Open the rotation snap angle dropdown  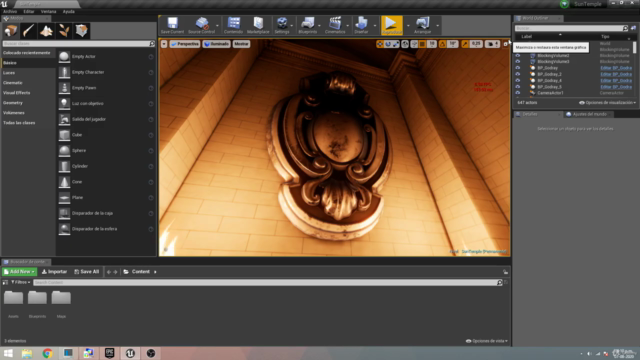pos(453,44)
